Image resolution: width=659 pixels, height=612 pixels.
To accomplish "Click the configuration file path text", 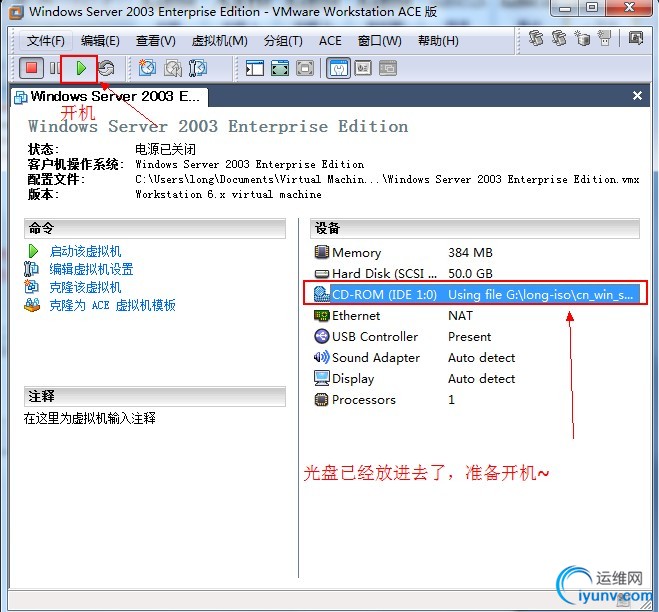I will click(x=387, y=179).
